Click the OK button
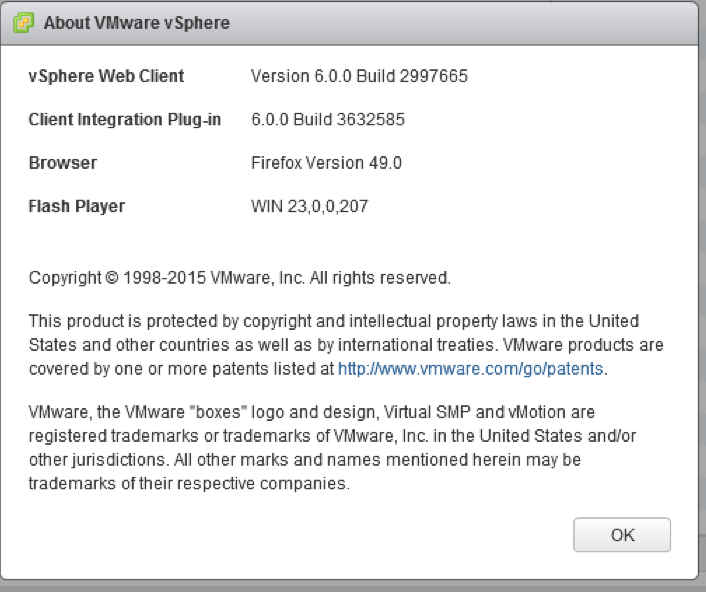The image size is (706, 592). [x=622, y=535]
